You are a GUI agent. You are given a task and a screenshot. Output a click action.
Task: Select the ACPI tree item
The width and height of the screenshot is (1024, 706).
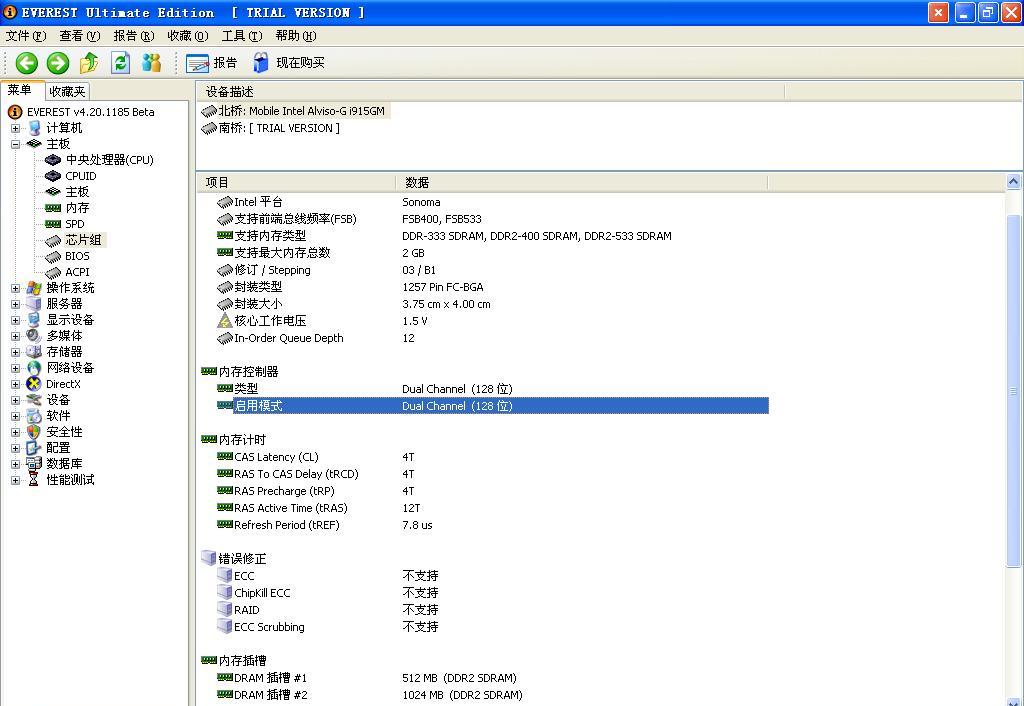coord(77,272)
